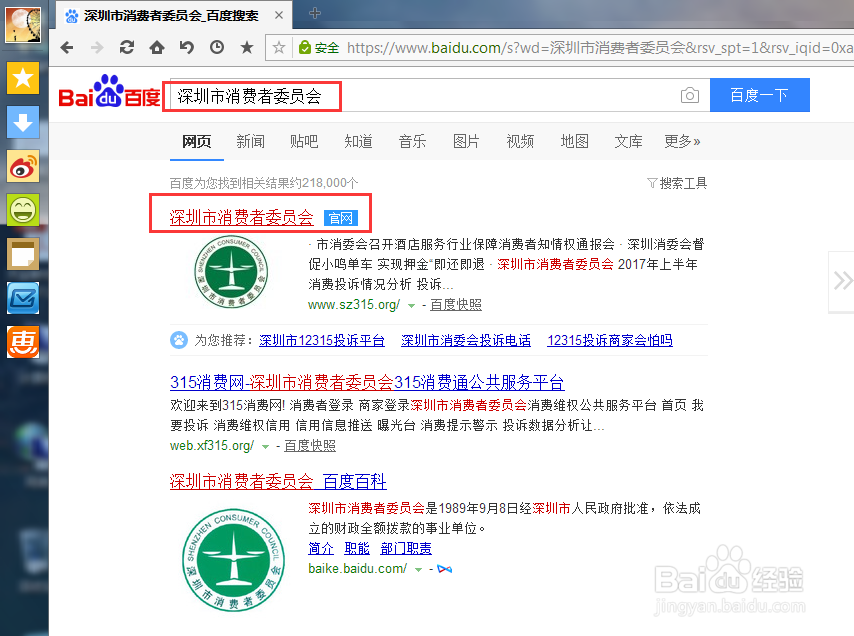Click the 百度一下 search button
Image resolution: width=854 pixels, height=636 pixels.
coord(759,95)
